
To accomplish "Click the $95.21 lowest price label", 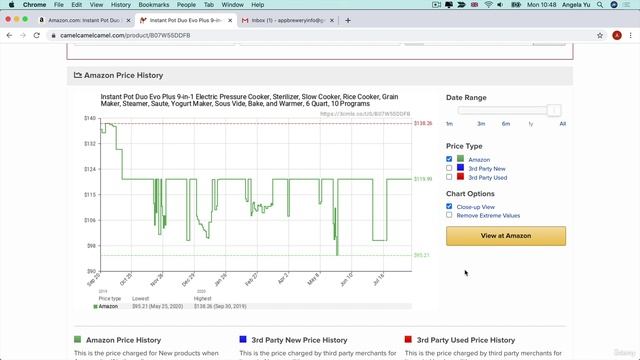I will pyautogui.click(x=422, y=255).
